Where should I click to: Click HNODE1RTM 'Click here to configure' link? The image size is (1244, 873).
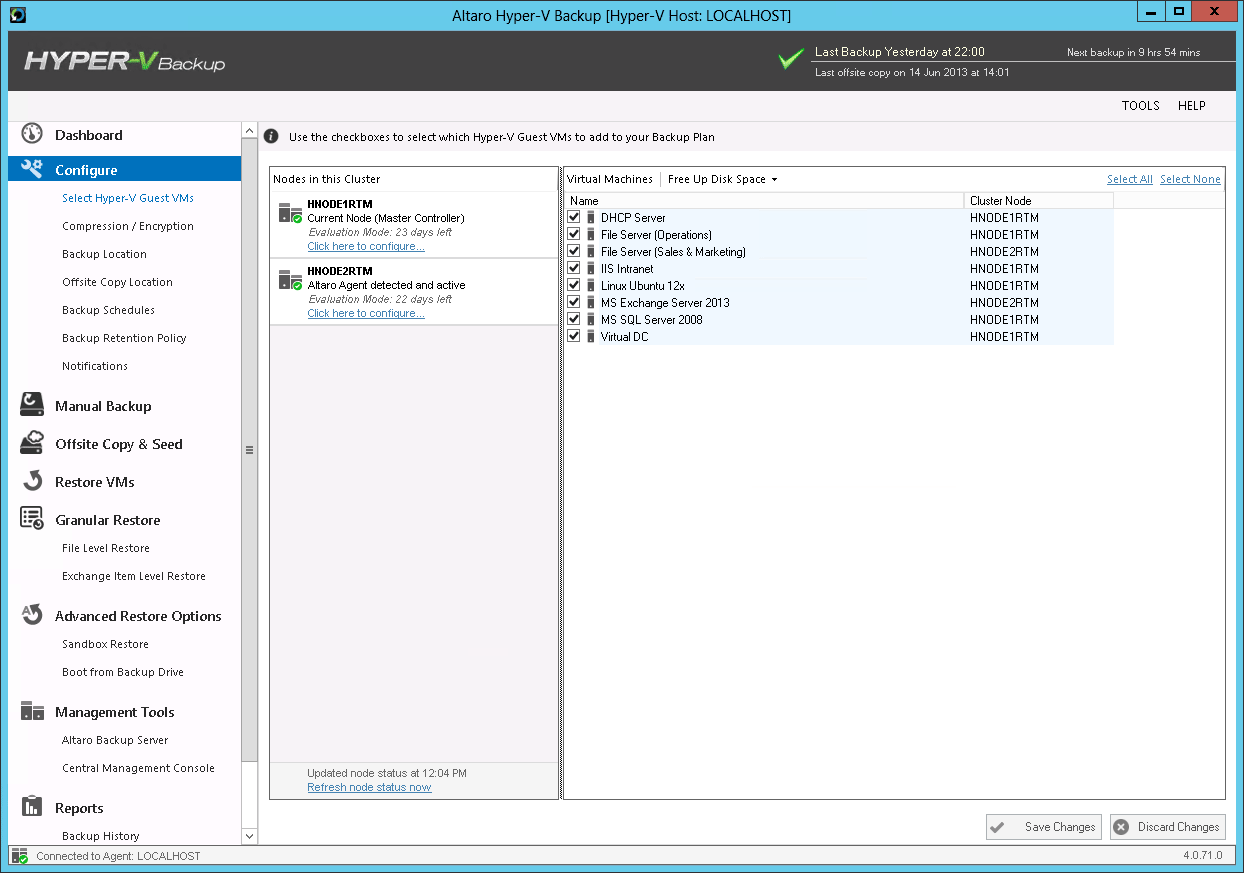pos(366,246)
